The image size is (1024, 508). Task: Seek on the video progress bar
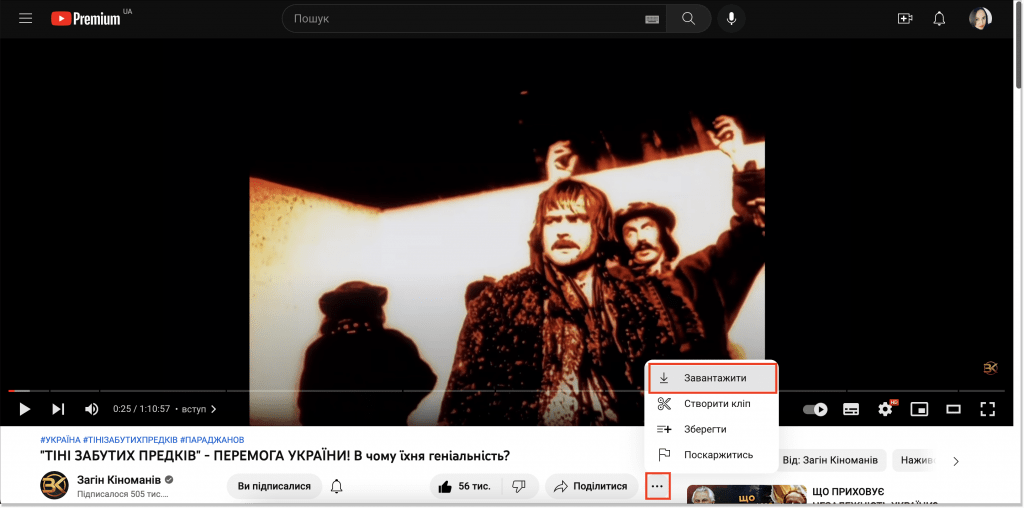(x=506, y=391)
